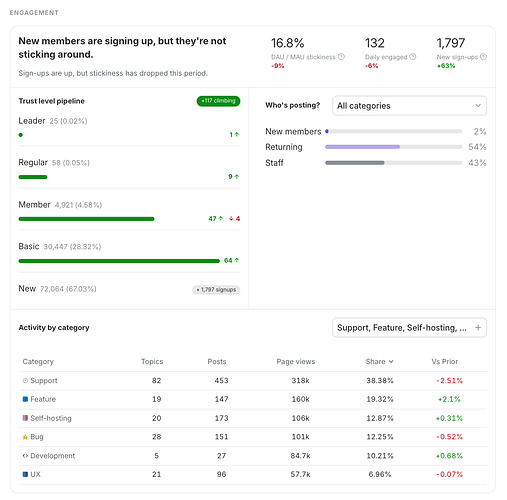Viewport: 507px width, 500px height.
Task: Click info icon next to DAU / MAU stickiness
Action: (341, 57)
